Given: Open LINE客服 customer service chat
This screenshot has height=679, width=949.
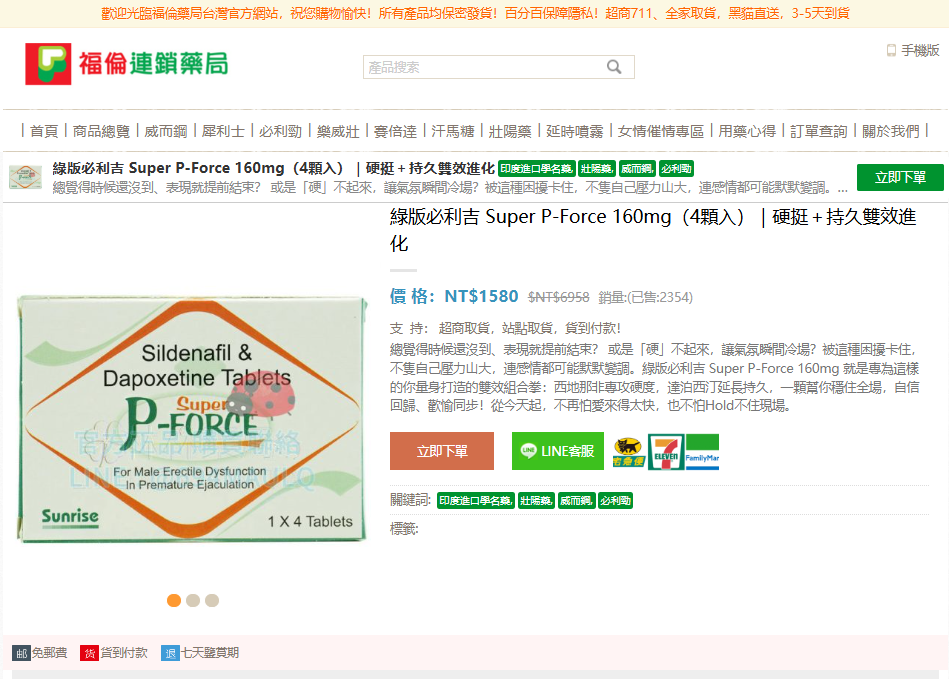Looking at the screenshot, I should point(556,451).
